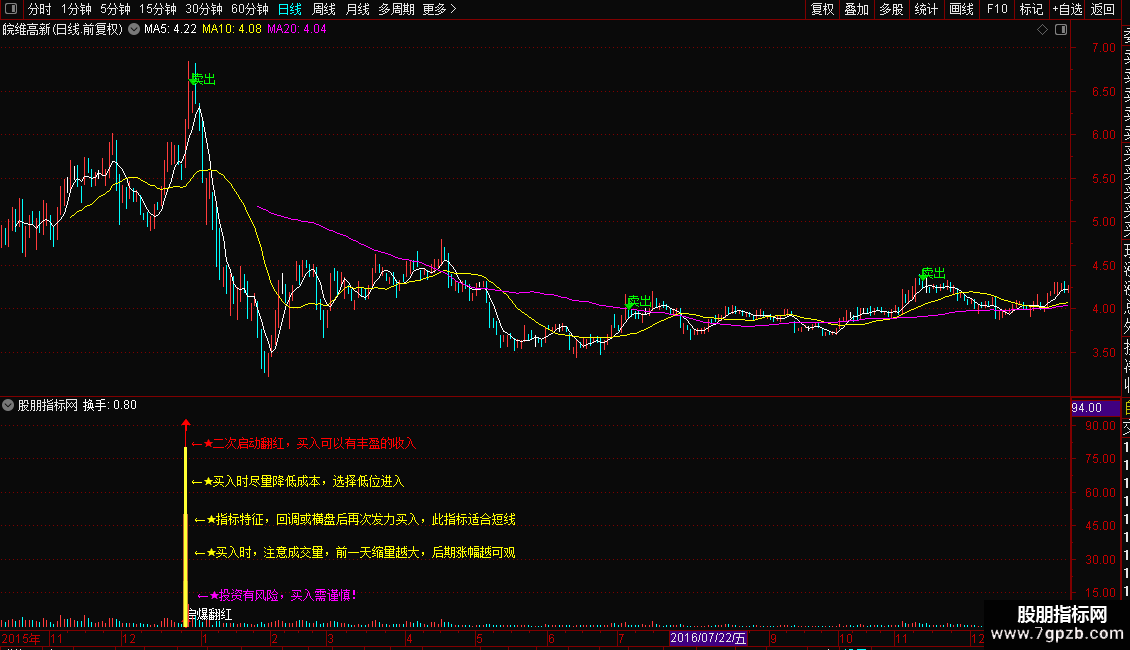The width and height of the screenshot is (1130, 650).
Task: Select the 60分钟 period tab
Action: coord(250,9)
